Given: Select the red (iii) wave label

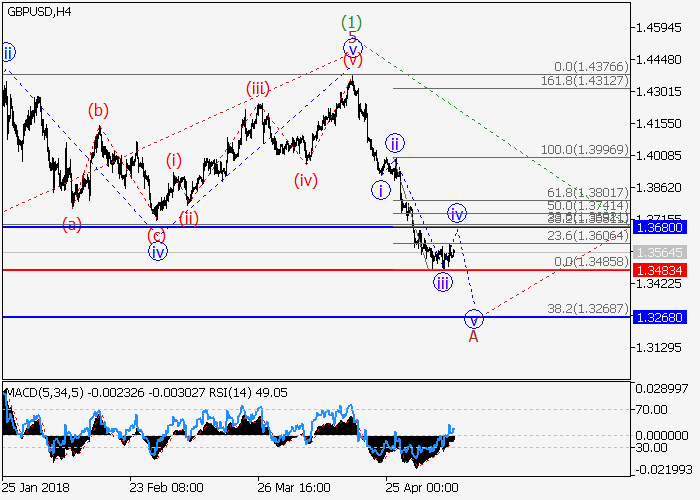Looking at the screenshot, I should 258,89.
